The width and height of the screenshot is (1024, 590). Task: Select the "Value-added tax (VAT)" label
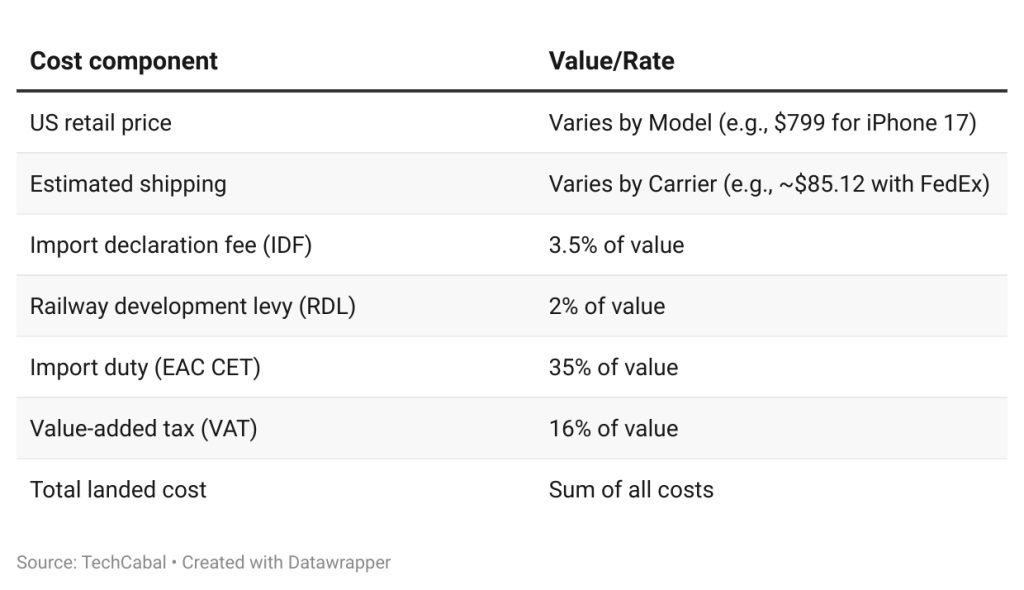click(143, 428)
